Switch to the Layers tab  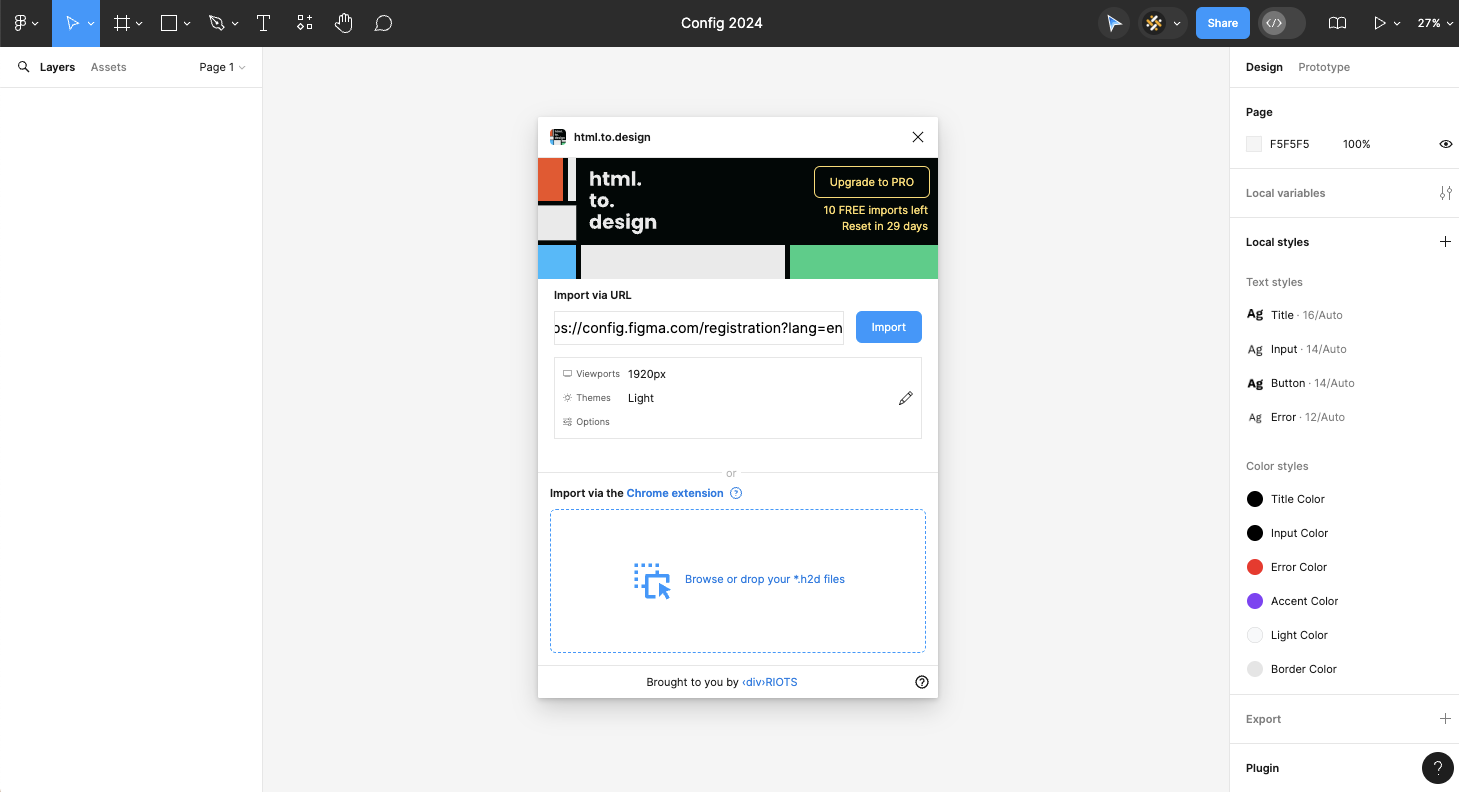pos(57,67)
